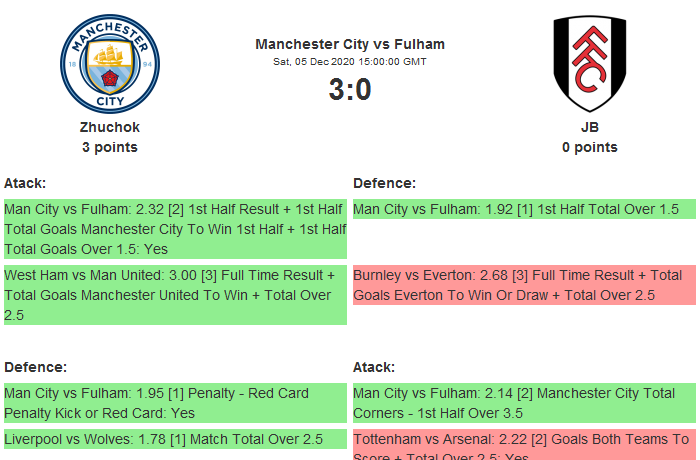Select the Manchester City Total Corners bet
This screenshot has height=460, width=700.
tap(524, 403)
